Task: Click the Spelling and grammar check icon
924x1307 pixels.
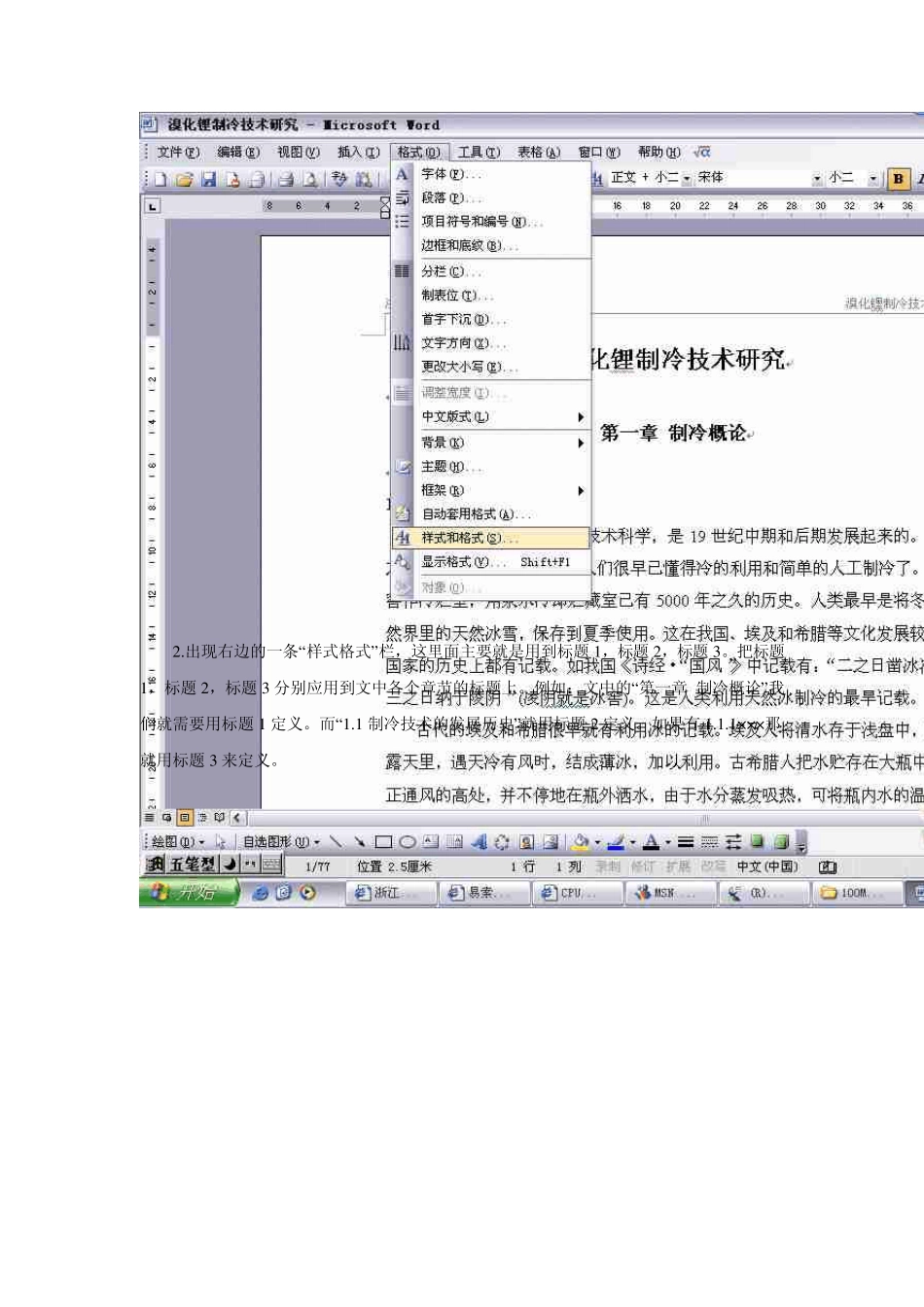Action: pyautogui.click(x=339, y=179)
